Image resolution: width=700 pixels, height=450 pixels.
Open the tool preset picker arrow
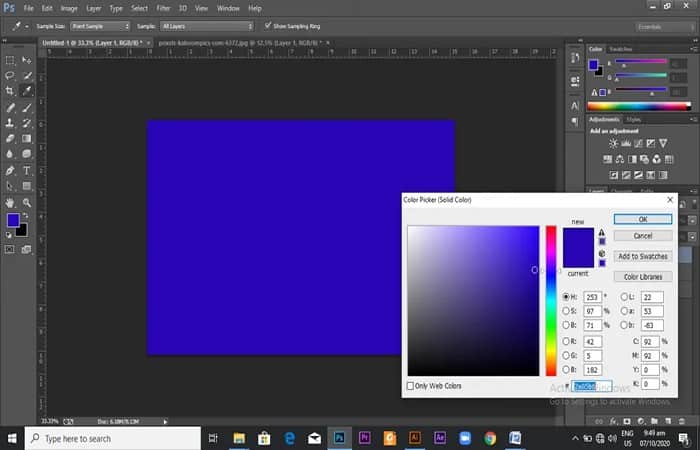pos(26,26)
